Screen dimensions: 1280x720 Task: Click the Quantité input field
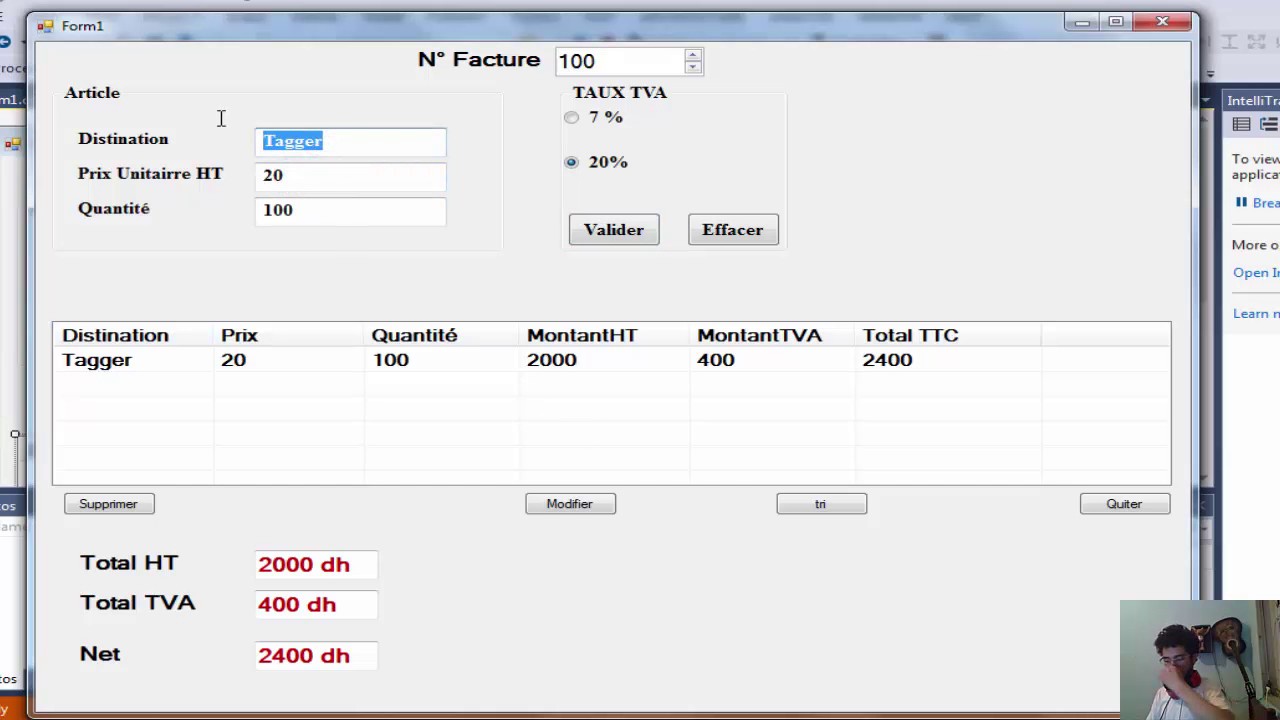[350, 210]
